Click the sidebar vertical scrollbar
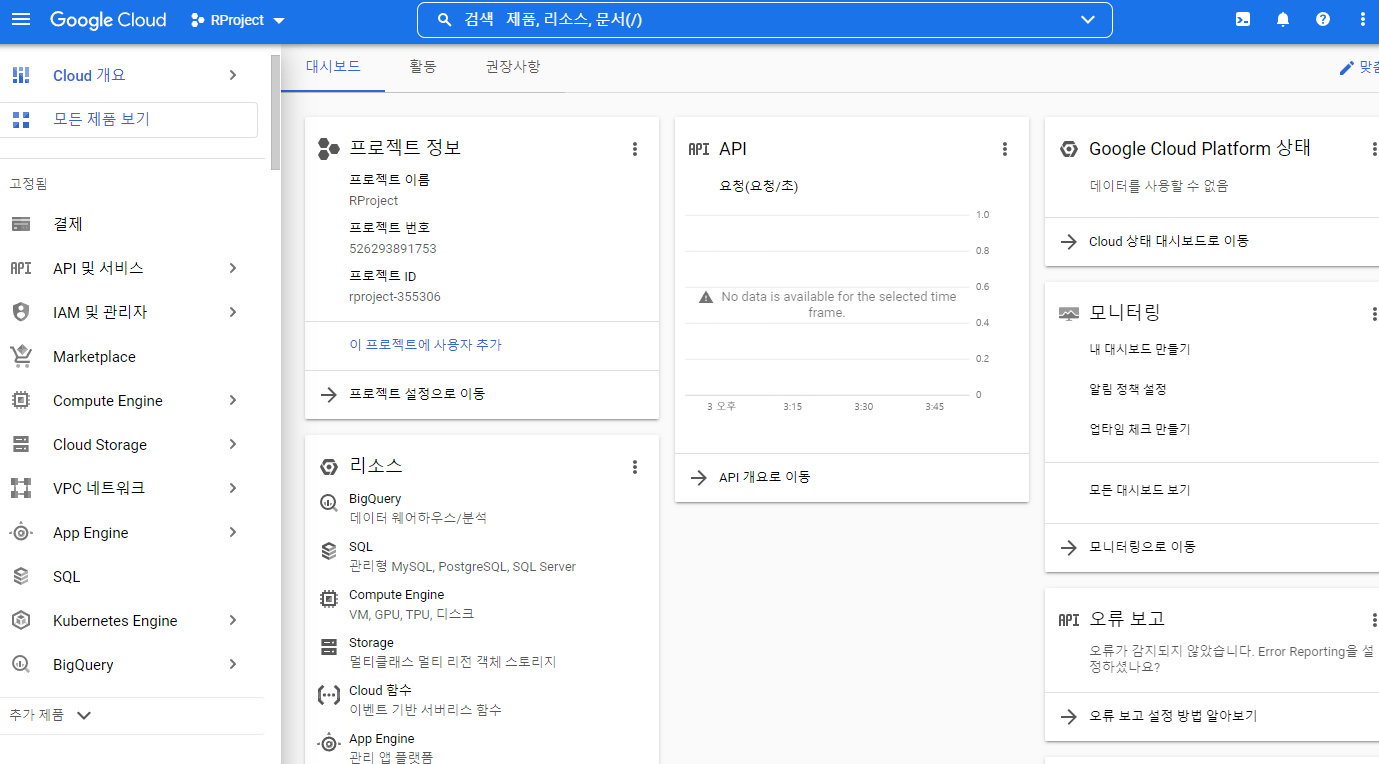Image resolution: width=1379 pixels, height=764 pixels. pyautogui.click(x=275, y=112)
